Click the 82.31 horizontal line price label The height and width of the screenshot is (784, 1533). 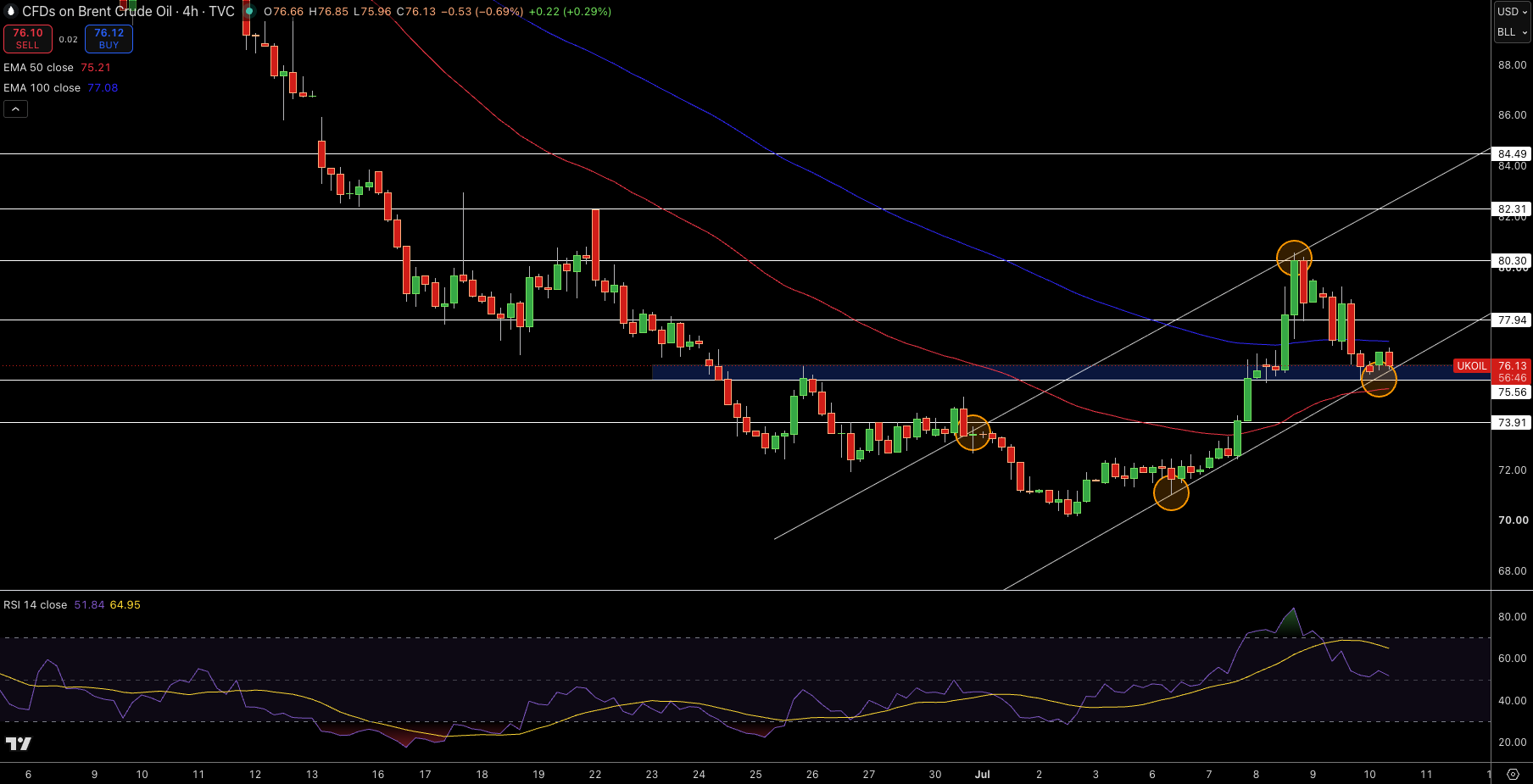pos(1512,209)
